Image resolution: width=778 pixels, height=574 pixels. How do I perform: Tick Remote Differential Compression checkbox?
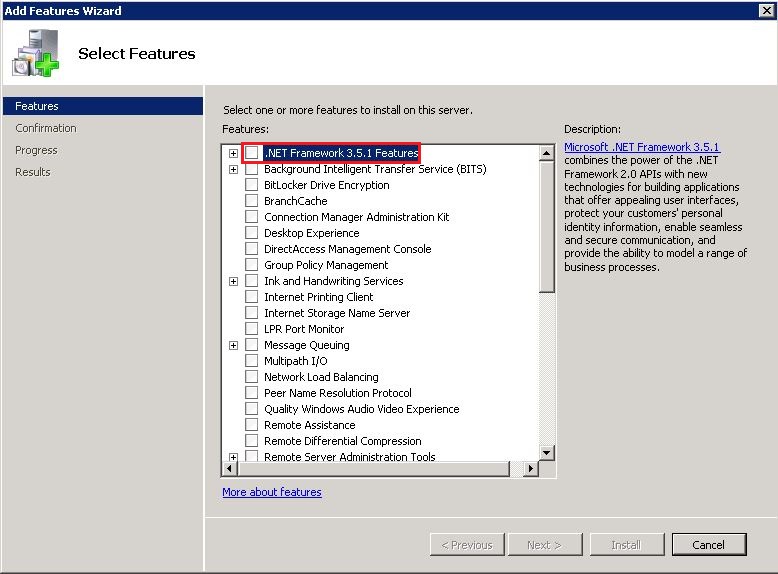point(252,441)
